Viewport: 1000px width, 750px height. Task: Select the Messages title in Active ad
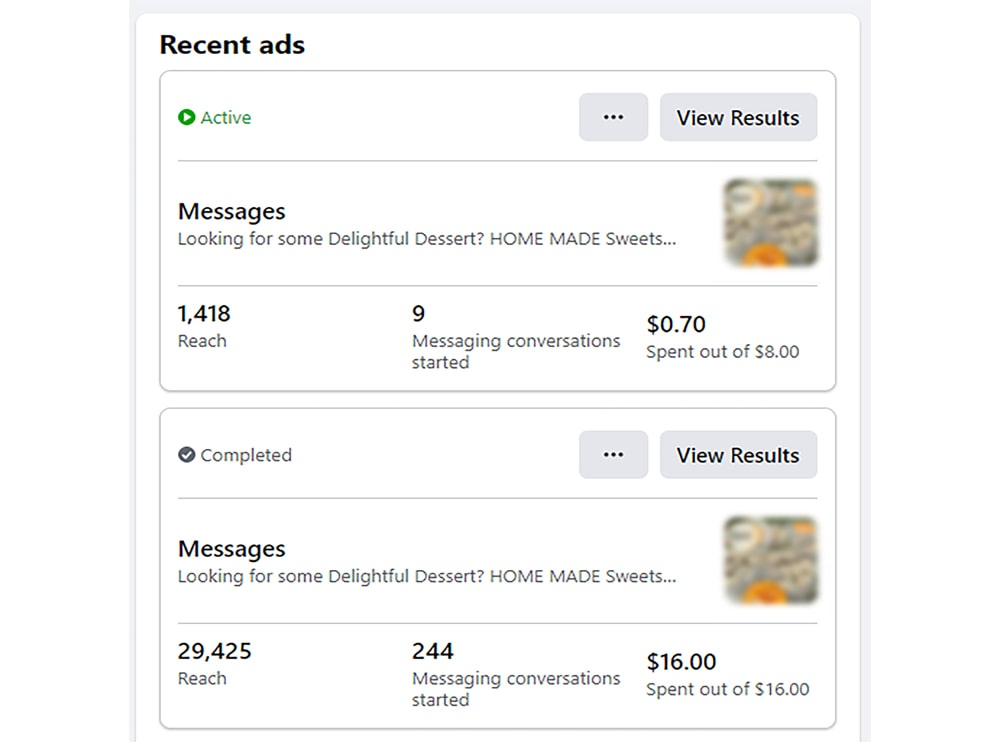point(232,211)
